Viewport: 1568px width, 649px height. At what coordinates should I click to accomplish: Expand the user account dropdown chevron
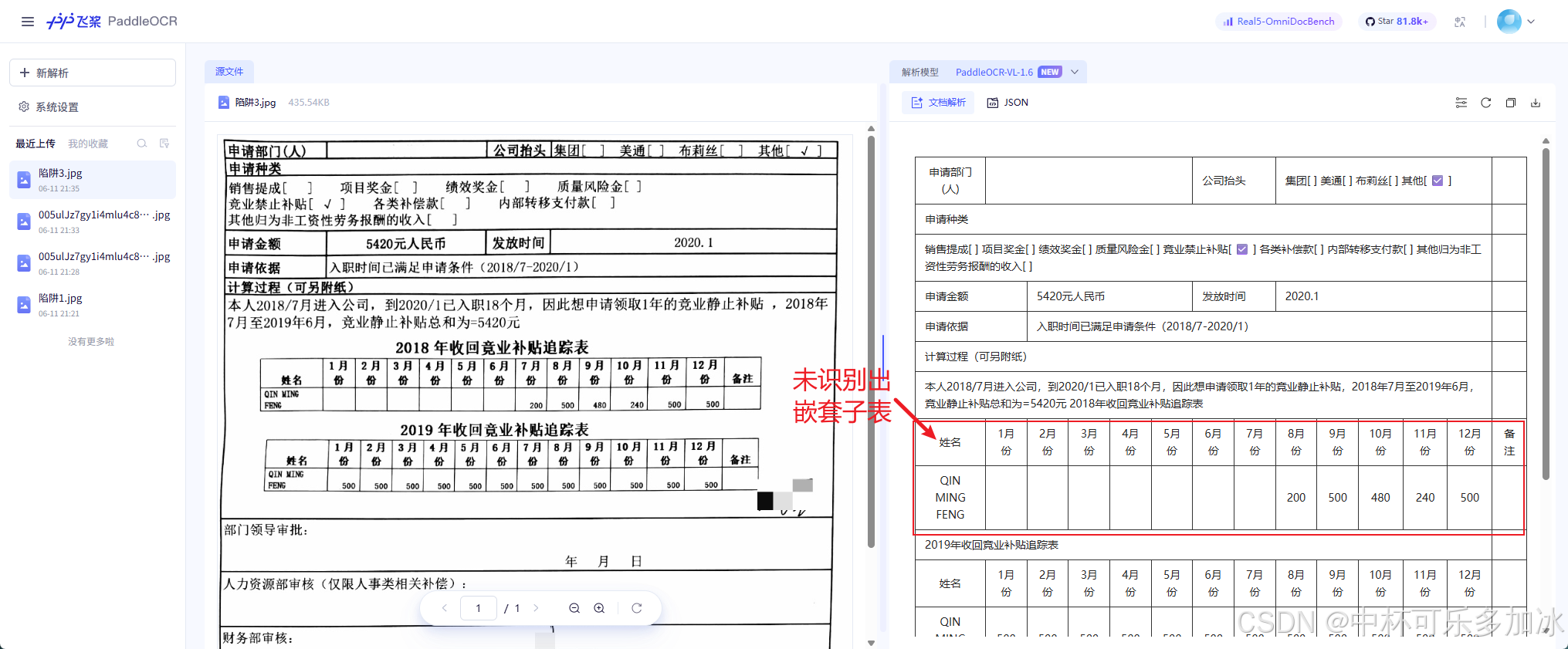click(1531, 22)
